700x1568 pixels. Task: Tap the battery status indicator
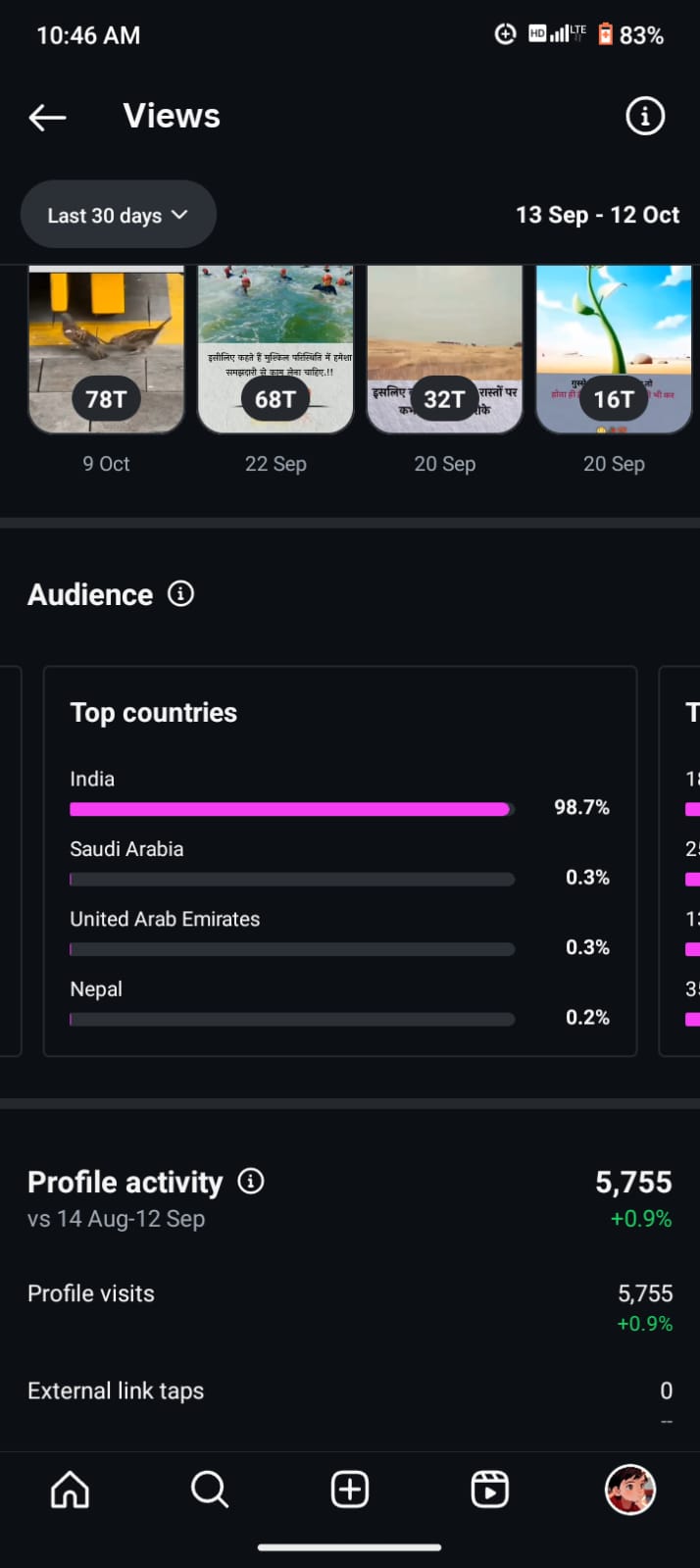606,35
